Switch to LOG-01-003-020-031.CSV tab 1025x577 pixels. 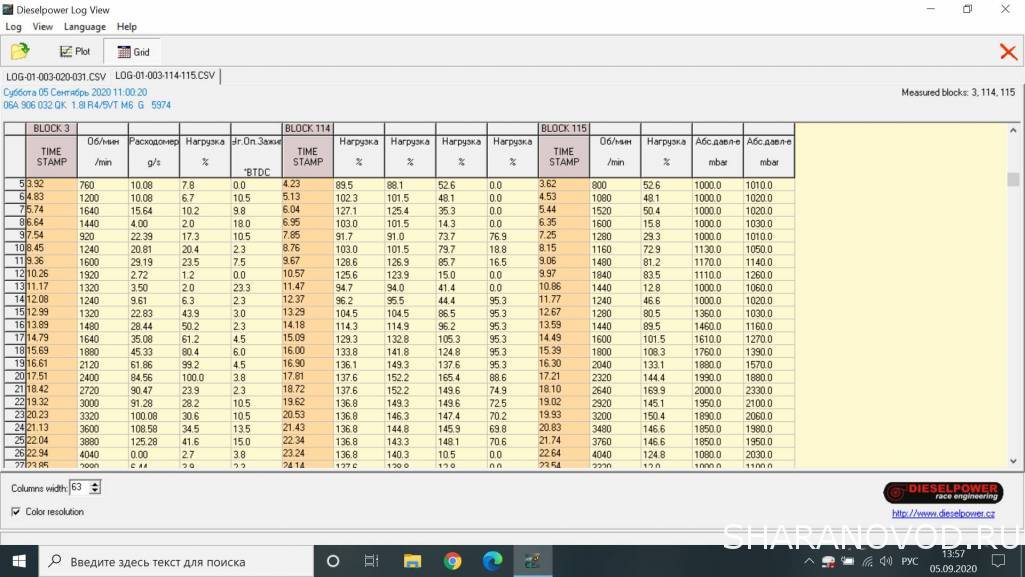point(56,77)
